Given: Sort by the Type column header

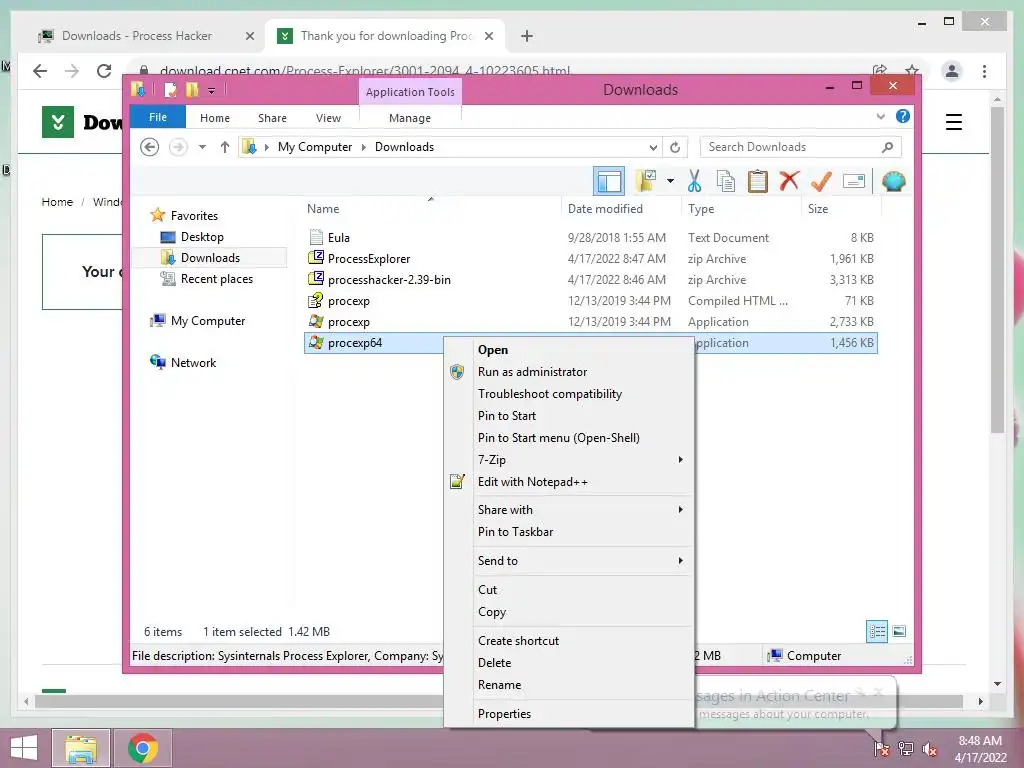Looking at the screenshot, I should 701,209.
